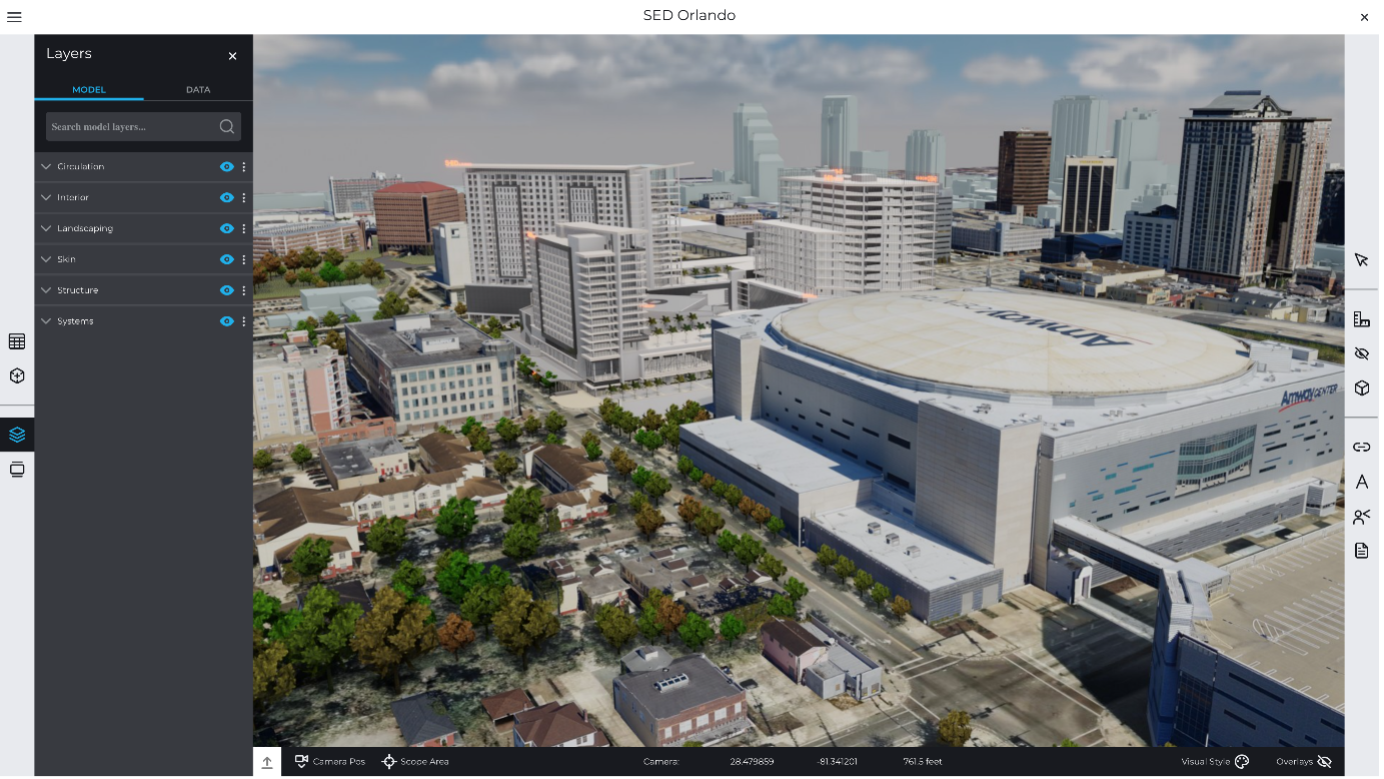This screenshot has height=779, width=1384.
Task: Select the Landscaping layer name
Action: pos(85,229)
